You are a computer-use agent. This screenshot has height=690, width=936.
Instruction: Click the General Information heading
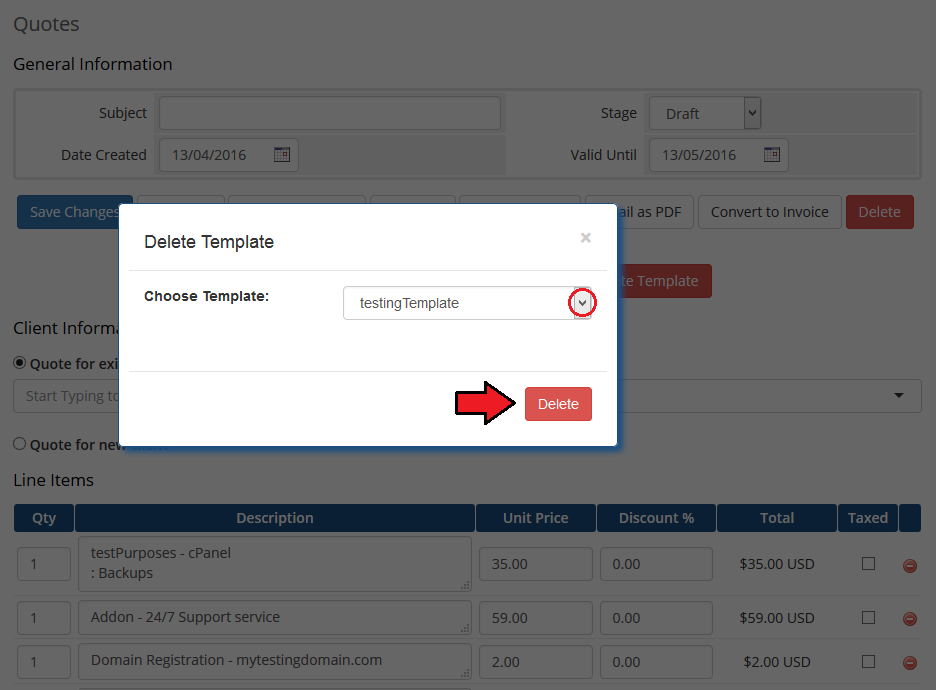pyautogui.click(x=93, y=64)
